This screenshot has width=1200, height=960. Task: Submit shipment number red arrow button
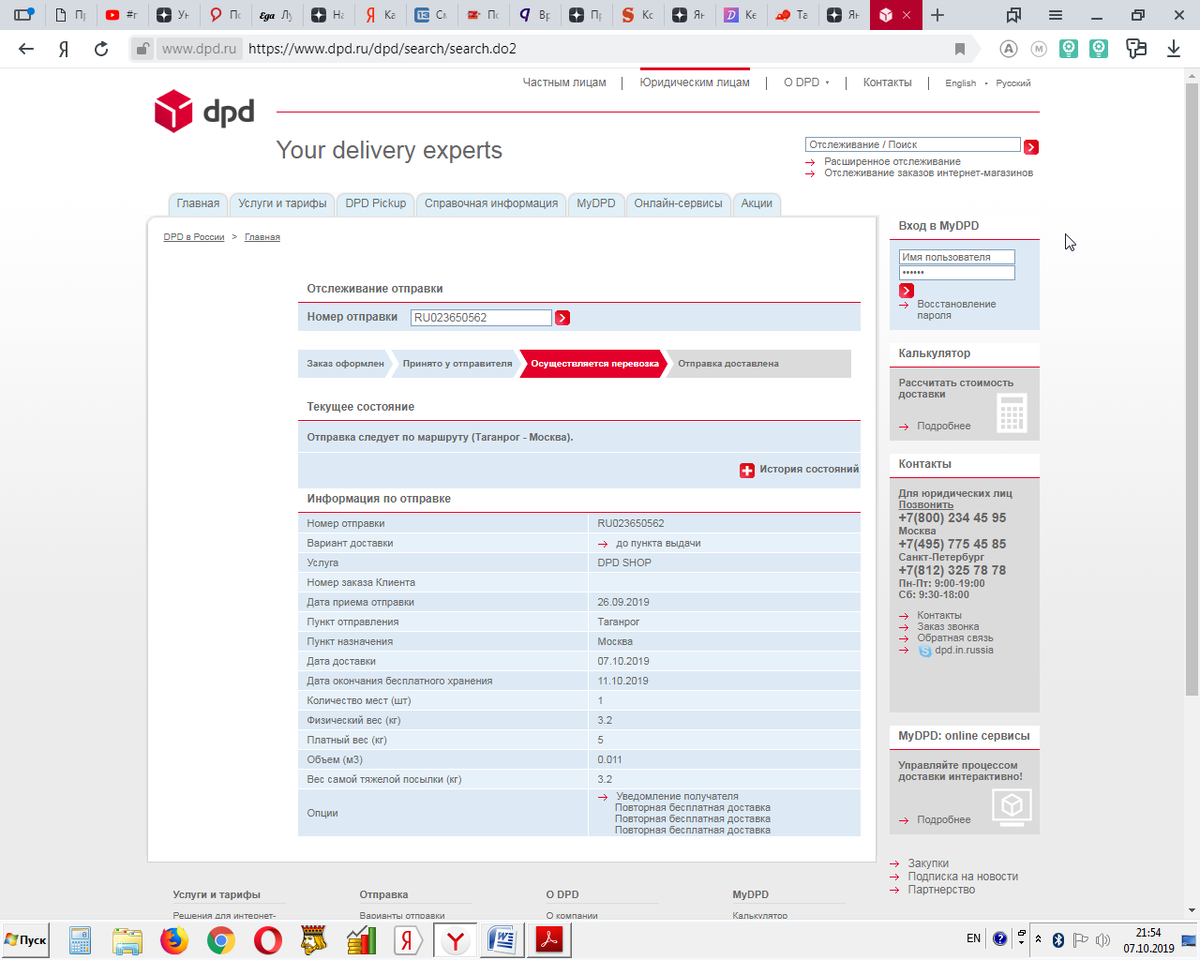562,318
